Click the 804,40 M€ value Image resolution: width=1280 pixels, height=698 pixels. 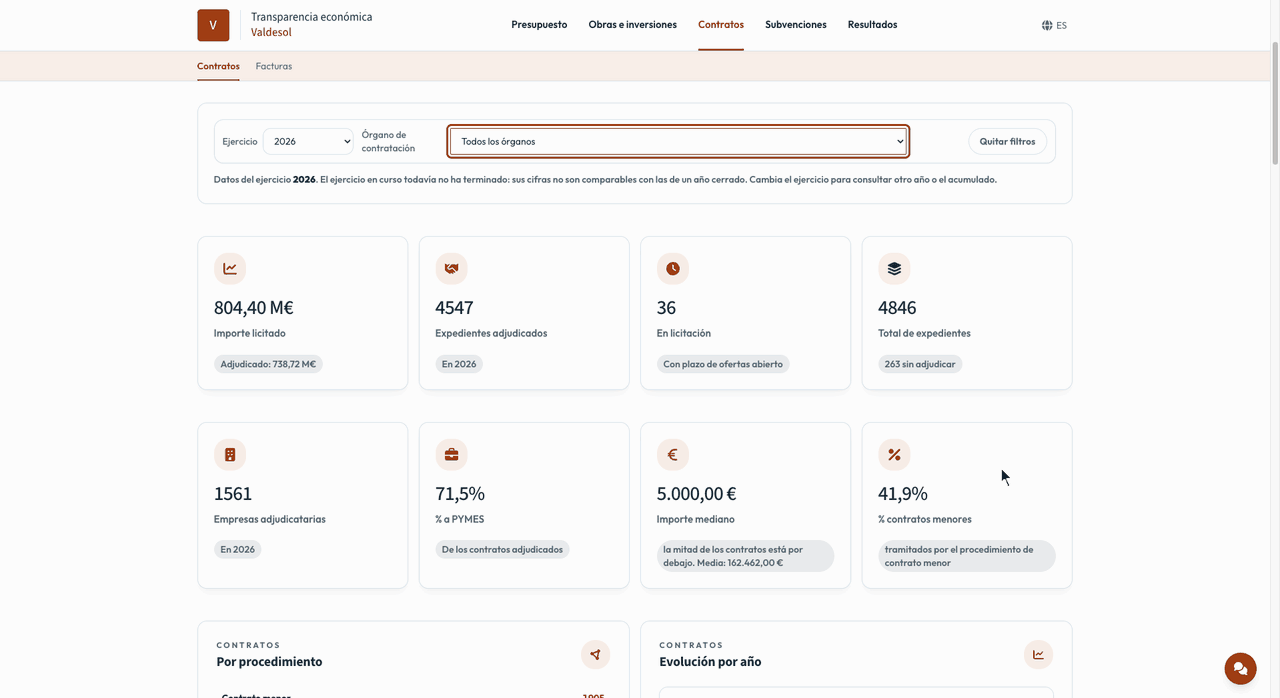[254, 308]
